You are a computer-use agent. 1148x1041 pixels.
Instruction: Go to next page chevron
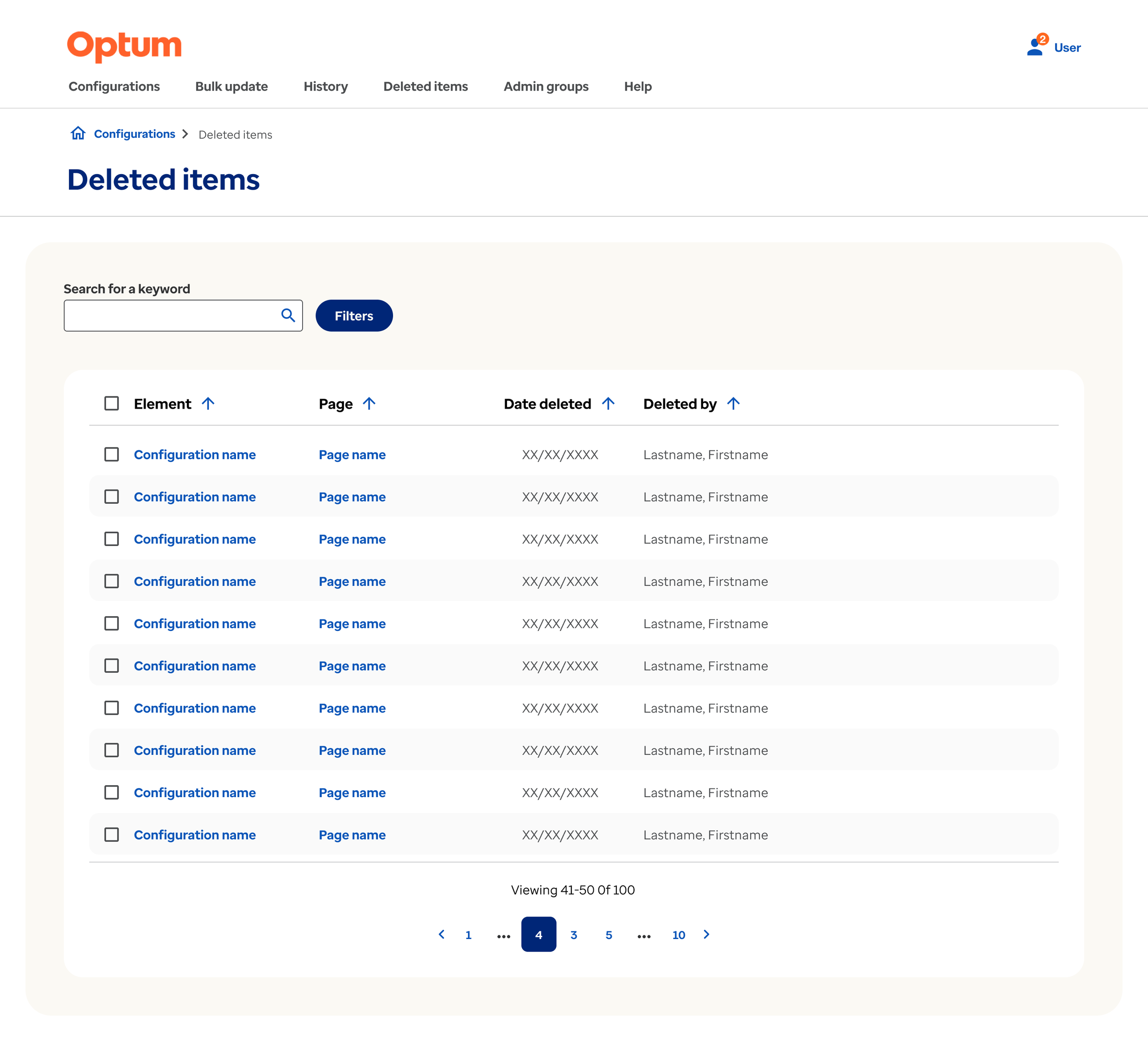[707, 934]
